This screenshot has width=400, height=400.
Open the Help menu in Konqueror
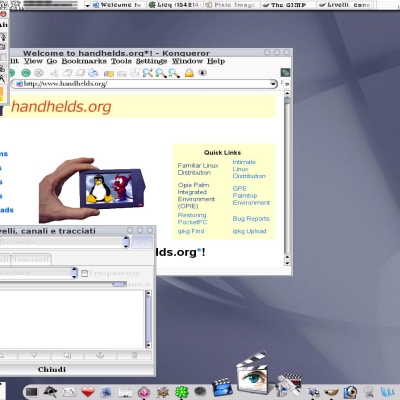tap(216, 61)
